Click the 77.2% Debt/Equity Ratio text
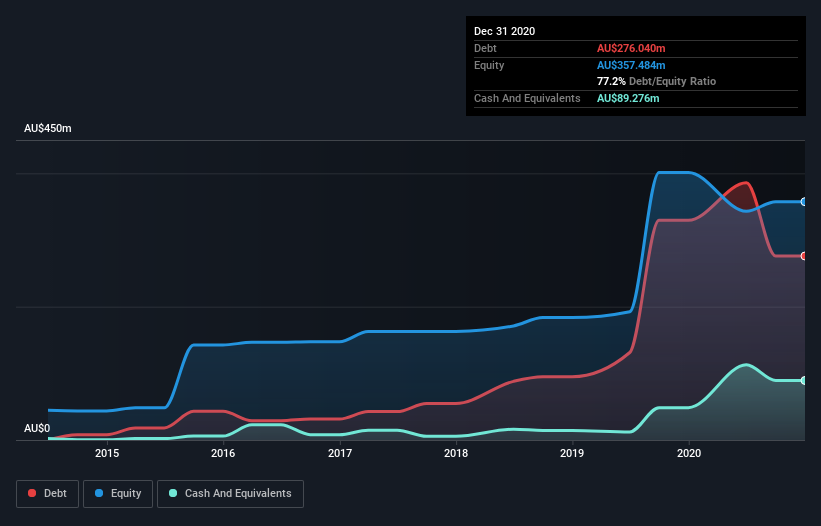The image size is (821, 526). tap(657, 81)
